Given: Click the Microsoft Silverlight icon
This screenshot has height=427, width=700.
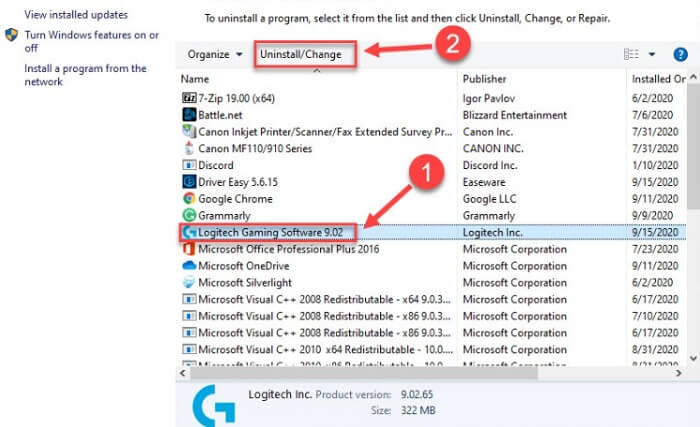Looking at the screenshot, I should click(x=189, y=282).
